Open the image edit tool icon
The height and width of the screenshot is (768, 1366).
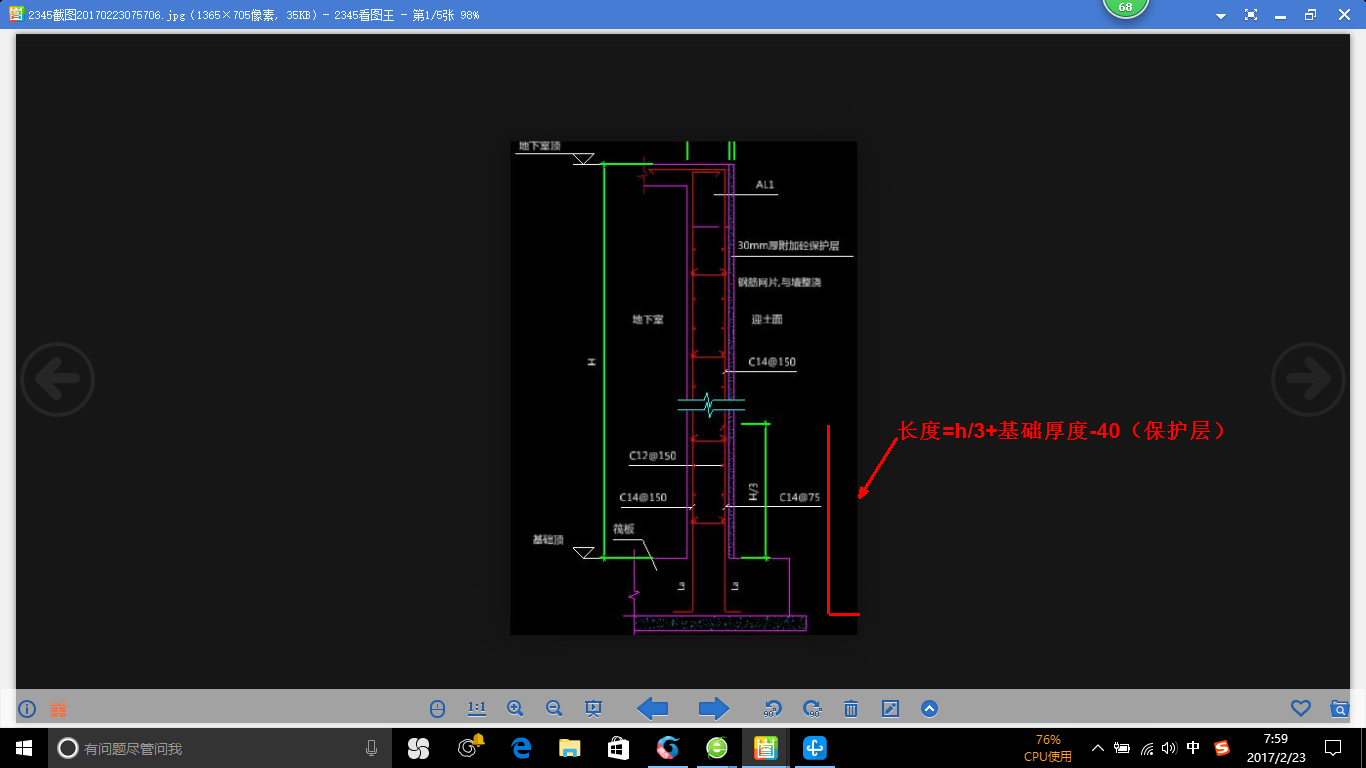pyautogui.click(x=890, y=709)
